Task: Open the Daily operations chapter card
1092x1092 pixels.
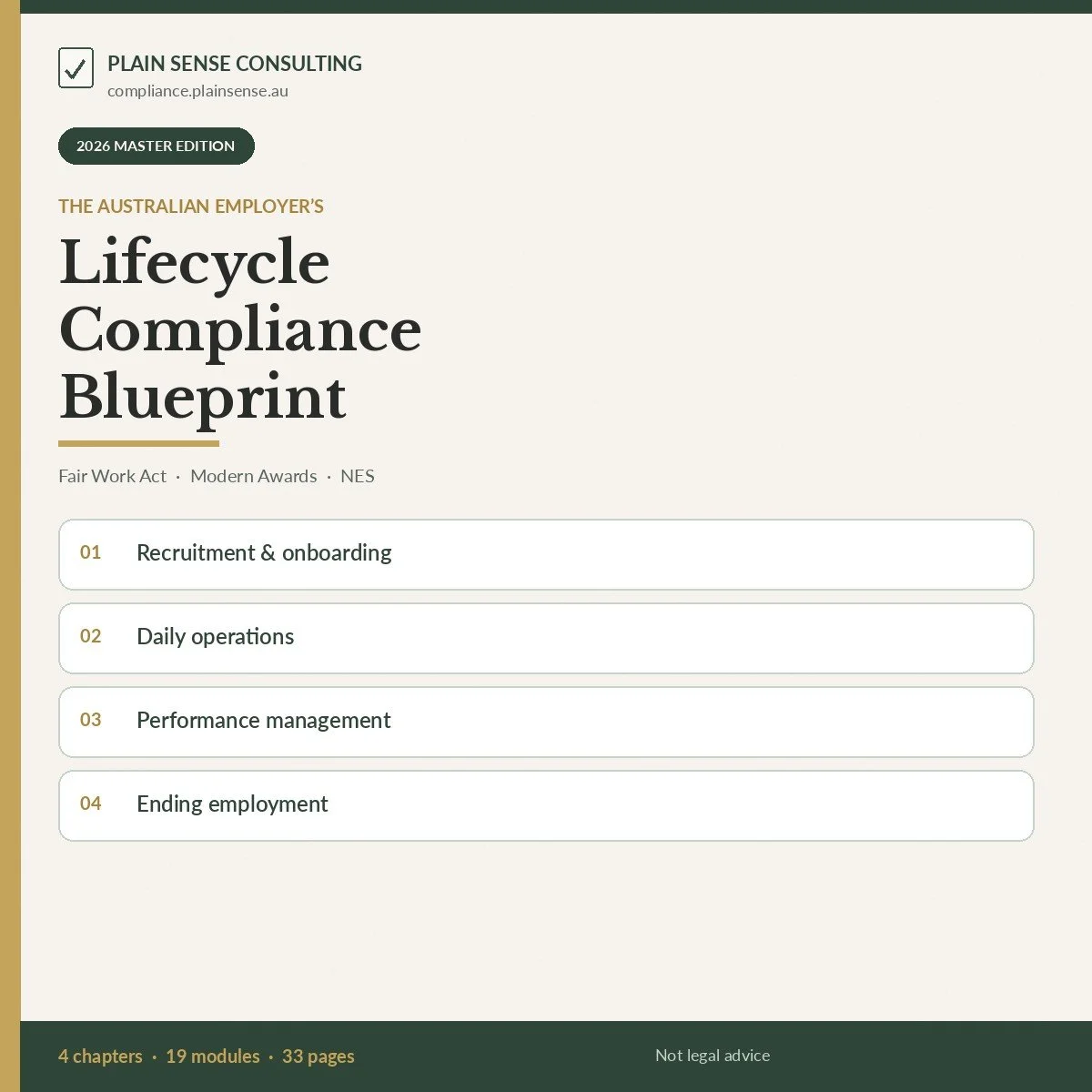Action: [546, 638]
